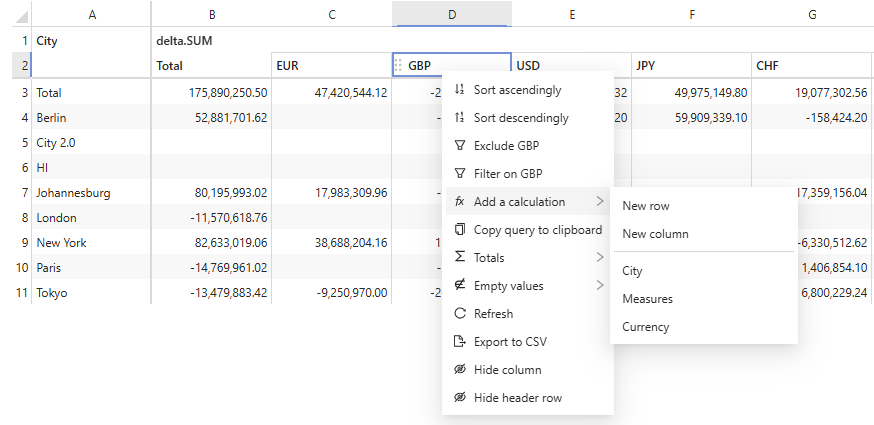The image size is (874, 425).
Task: Click the USD column header cell
Action: coord(571,65)
